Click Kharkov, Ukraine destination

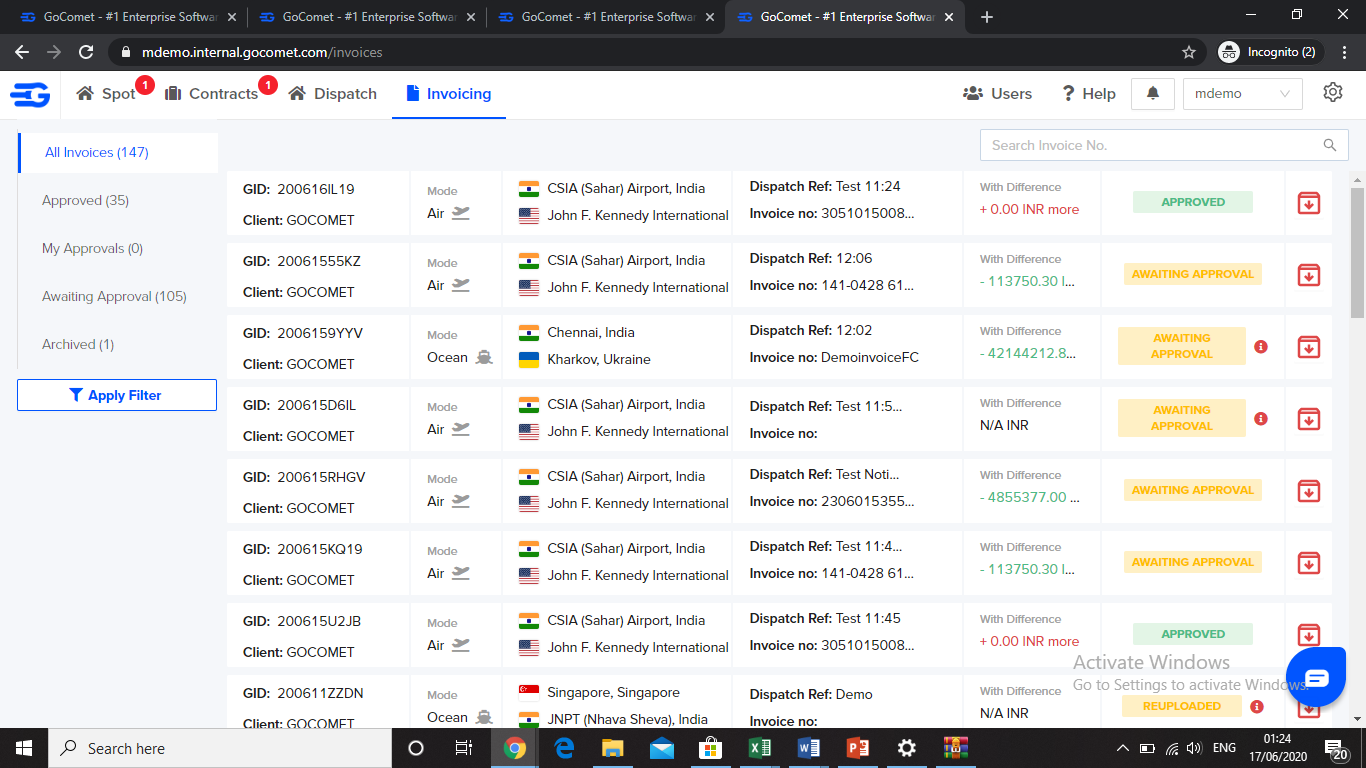click(599, 359)
